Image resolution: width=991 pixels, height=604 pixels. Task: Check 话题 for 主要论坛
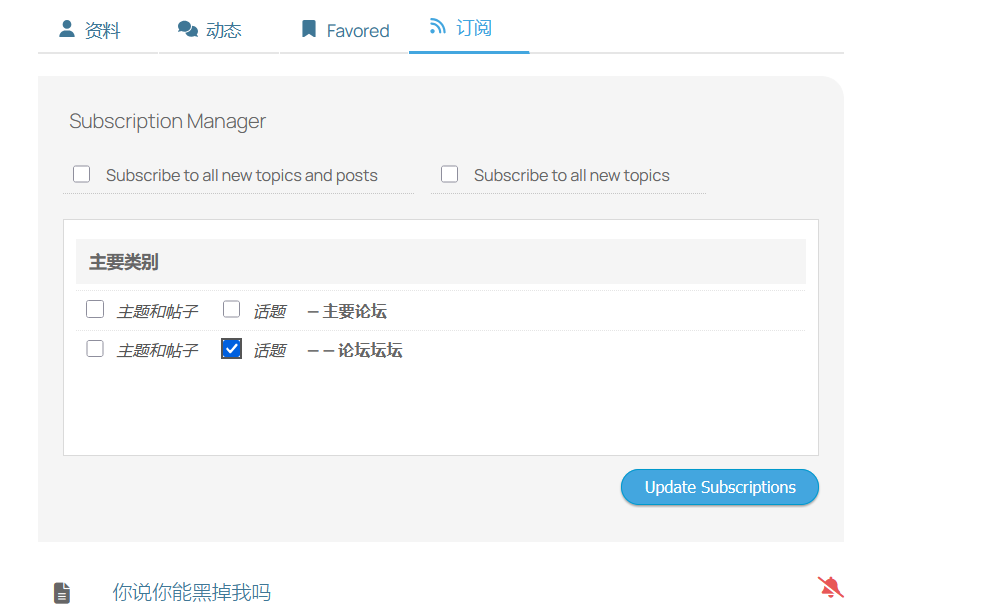(x=231, y=309)
